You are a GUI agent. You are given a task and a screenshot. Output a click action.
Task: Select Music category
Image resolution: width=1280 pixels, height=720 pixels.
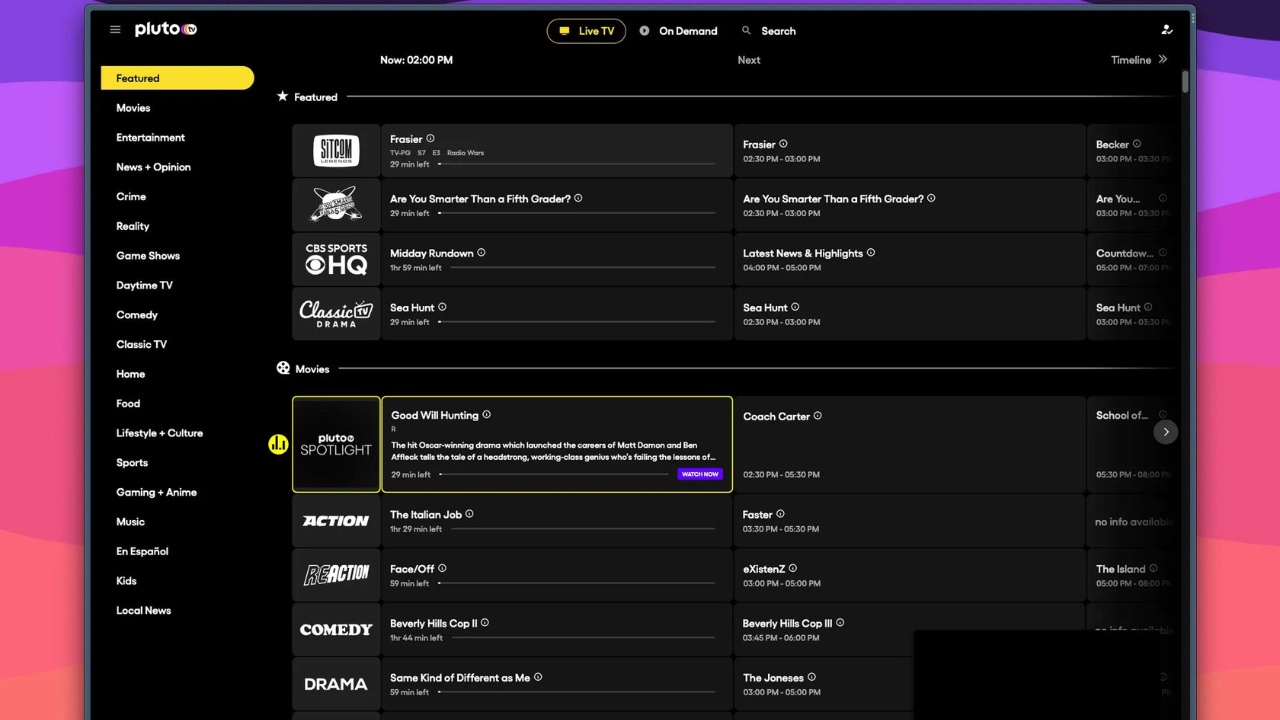pyautogui.click(x=130, y=521)
